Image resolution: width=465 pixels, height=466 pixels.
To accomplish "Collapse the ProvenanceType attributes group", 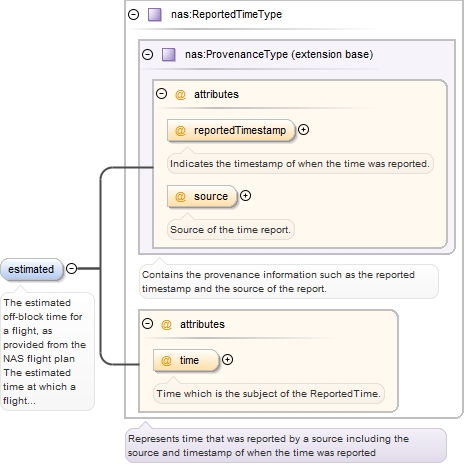I will click(x=162, y=94).
